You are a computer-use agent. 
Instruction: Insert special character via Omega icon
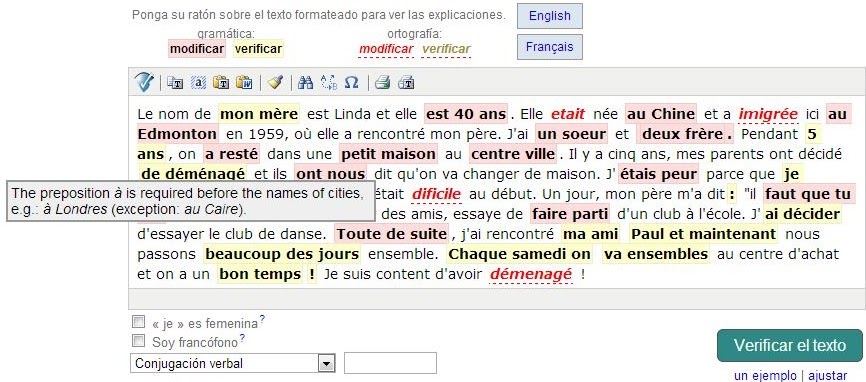(351, 83)
